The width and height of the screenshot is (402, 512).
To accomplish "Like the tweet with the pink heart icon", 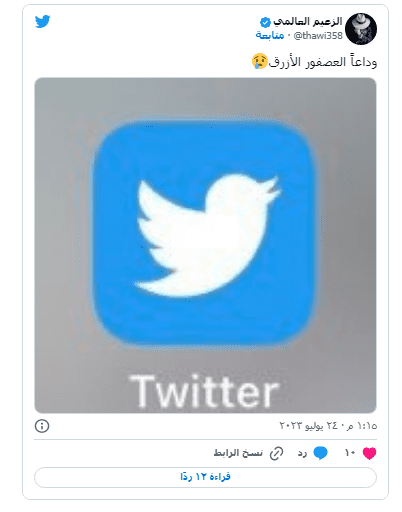I will [369, 453].
